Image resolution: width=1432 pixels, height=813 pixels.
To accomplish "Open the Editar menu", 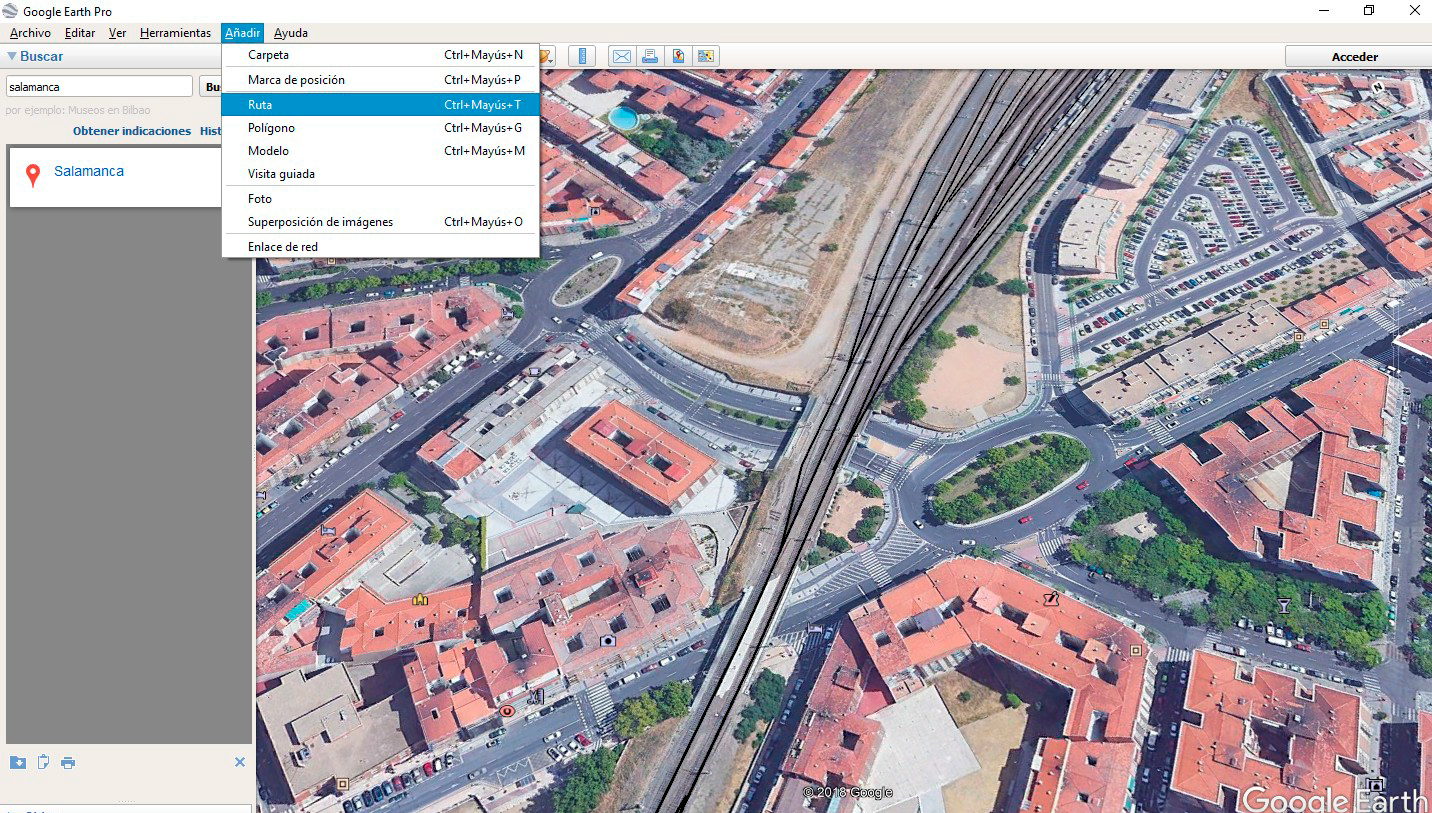I will [80, 33].
